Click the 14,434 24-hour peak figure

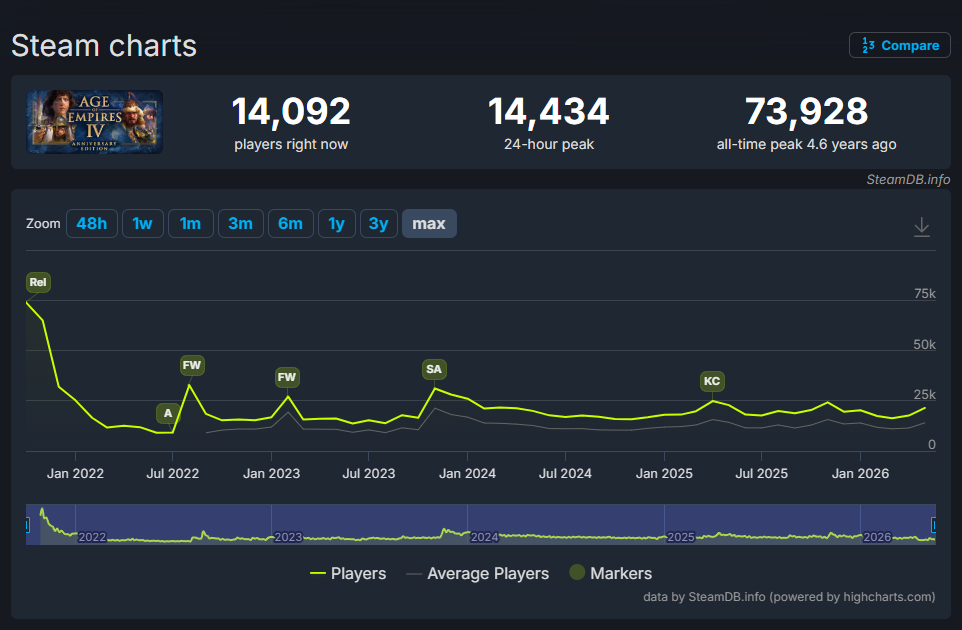[548, 112]
